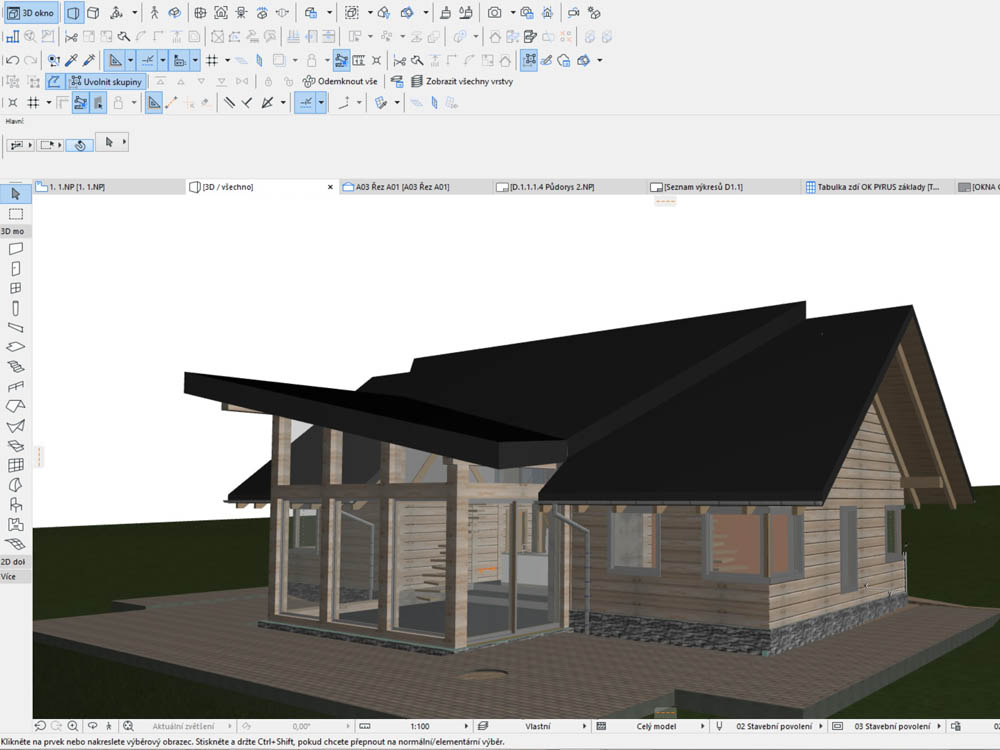Toggle the grid display icon in third row
This screenshot has height=750, width=1000.
pos(212,60)
